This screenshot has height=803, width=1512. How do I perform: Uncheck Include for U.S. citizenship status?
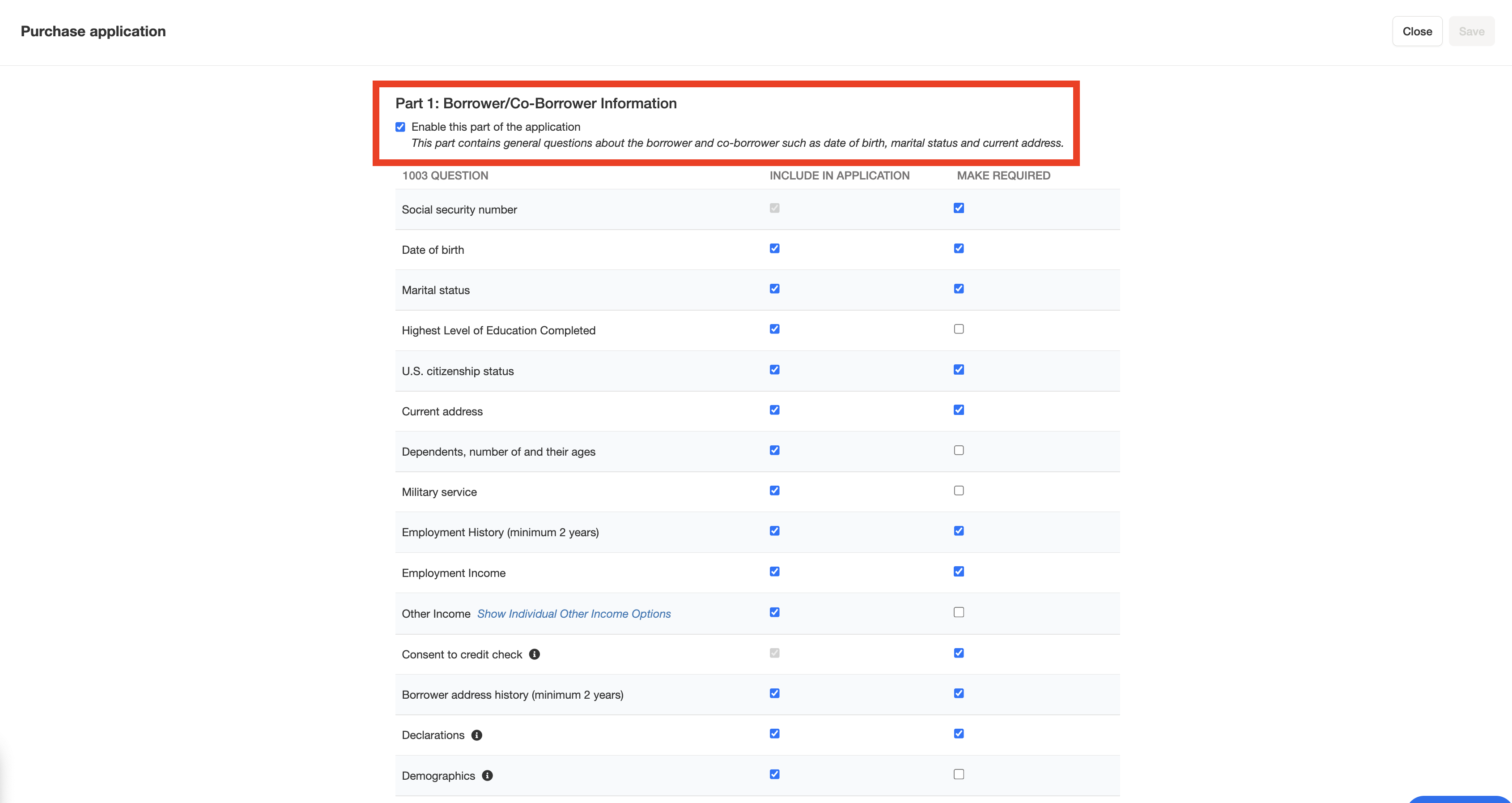point(775,369)
